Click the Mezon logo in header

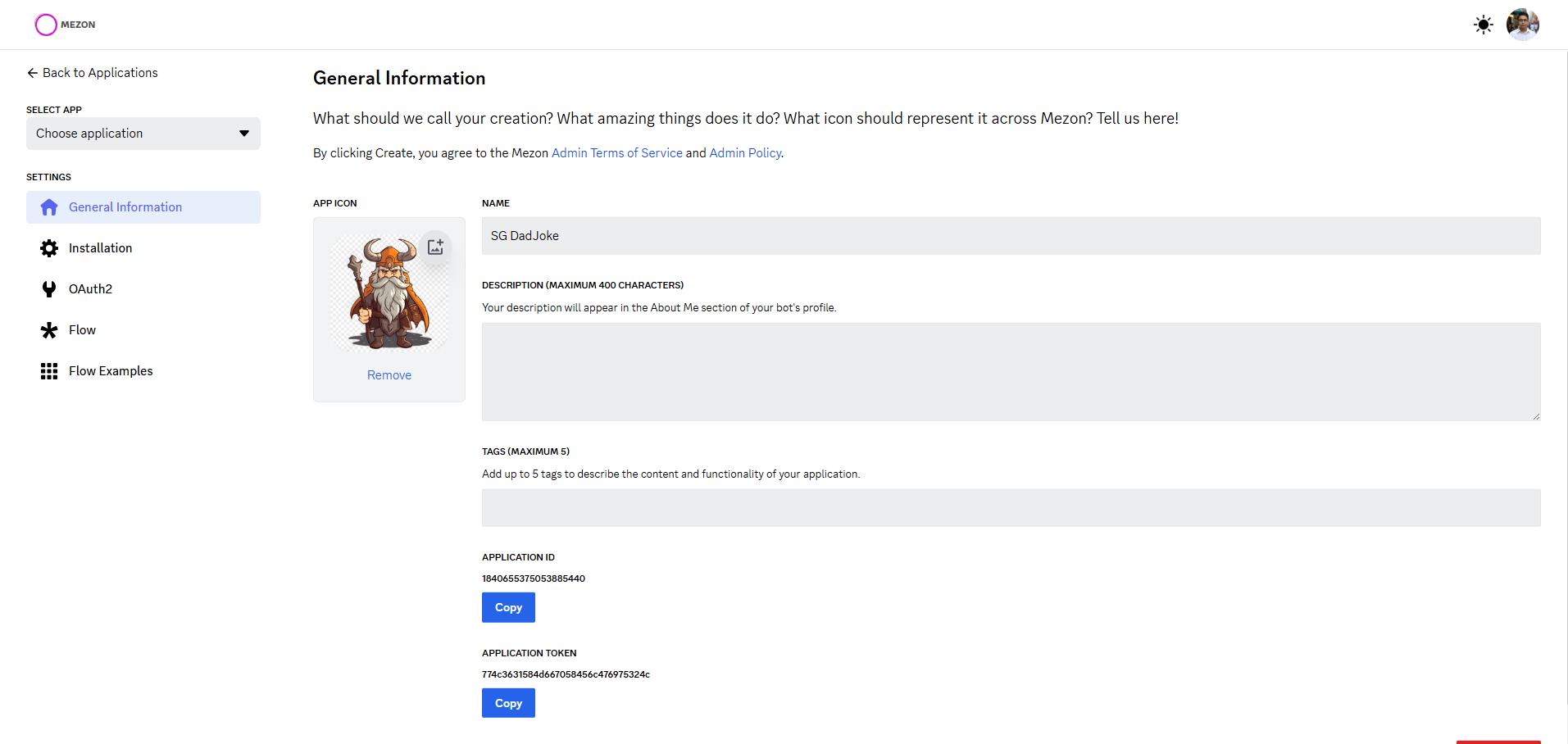coord(65,25)
